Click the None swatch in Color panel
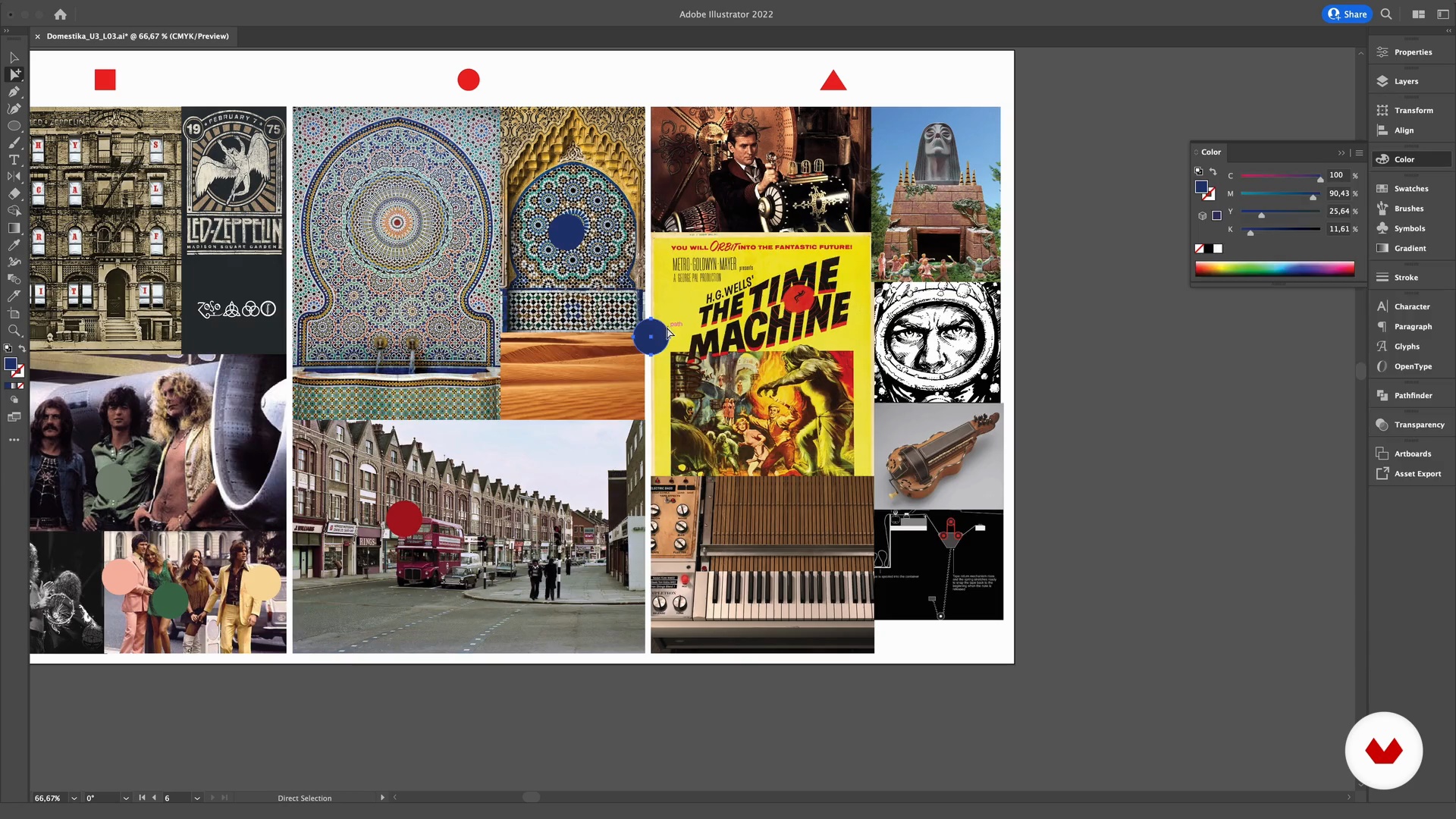 click(x=1199, y=249)
